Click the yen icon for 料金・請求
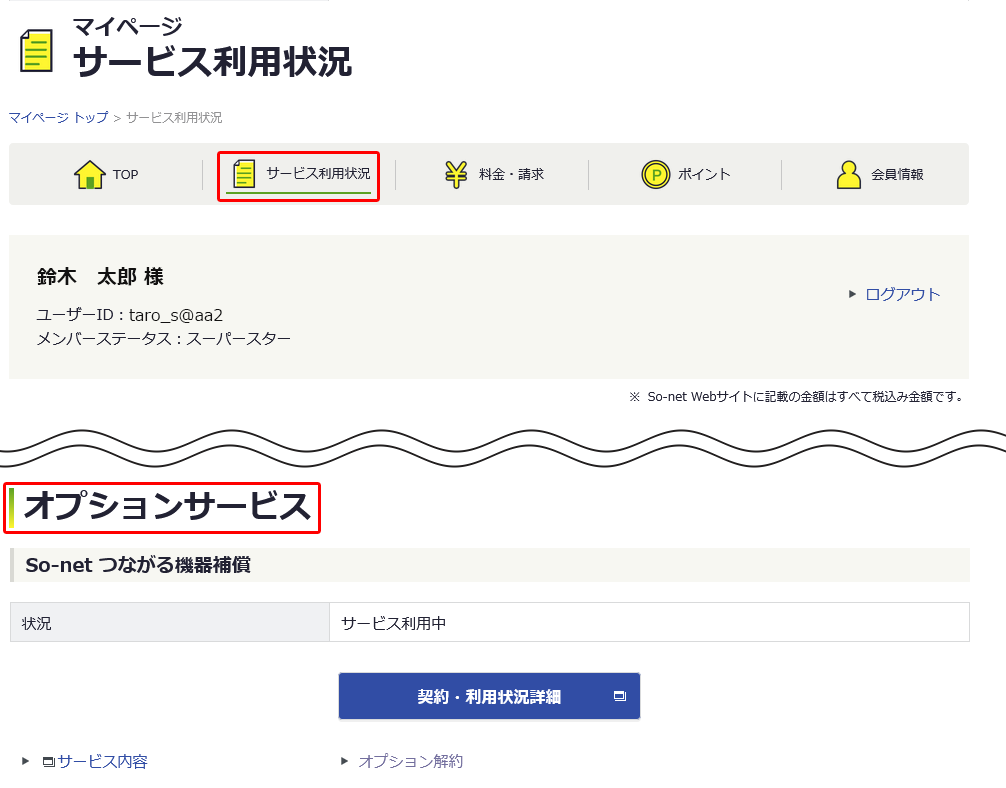 (x=456, y=174)
